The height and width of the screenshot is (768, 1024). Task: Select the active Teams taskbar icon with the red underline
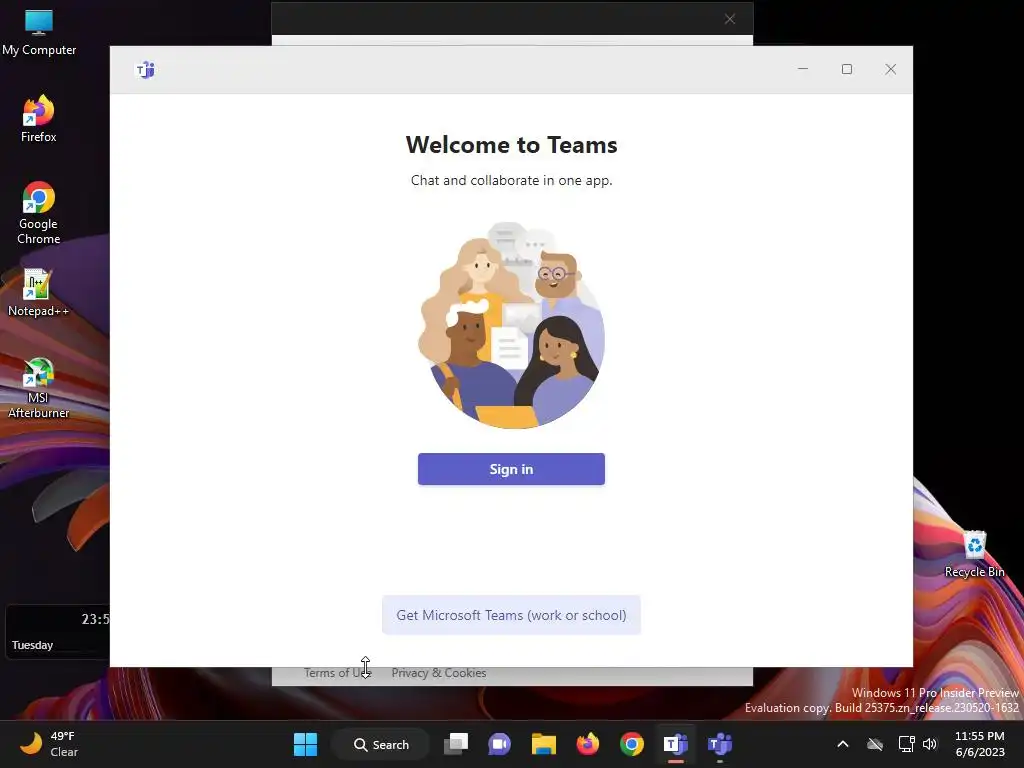pos(675,744)
